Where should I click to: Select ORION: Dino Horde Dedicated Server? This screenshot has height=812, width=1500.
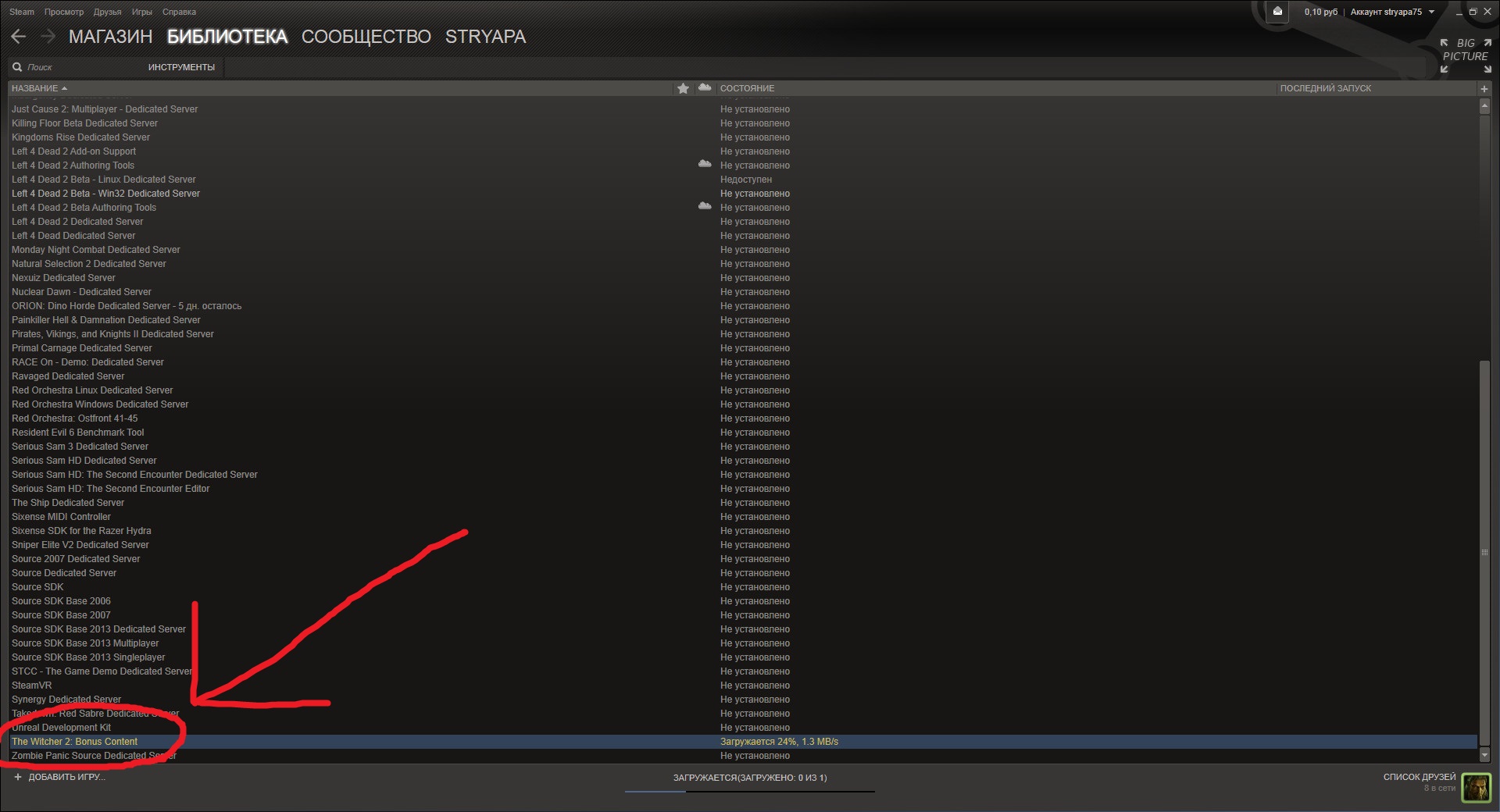click(x=127, y=306)
